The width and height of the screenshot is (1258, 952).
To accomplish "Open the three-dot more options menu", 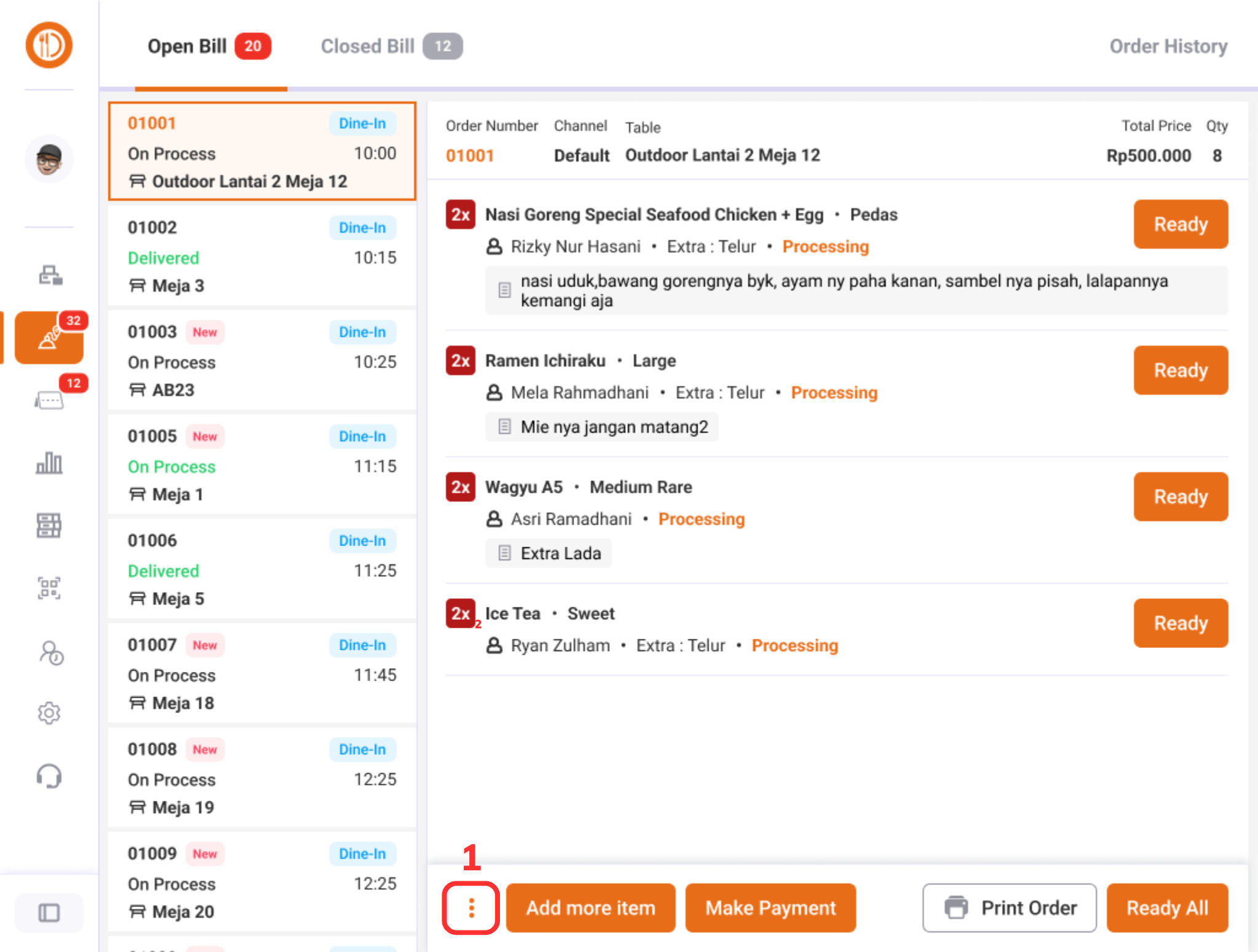I will coord(471,908).
